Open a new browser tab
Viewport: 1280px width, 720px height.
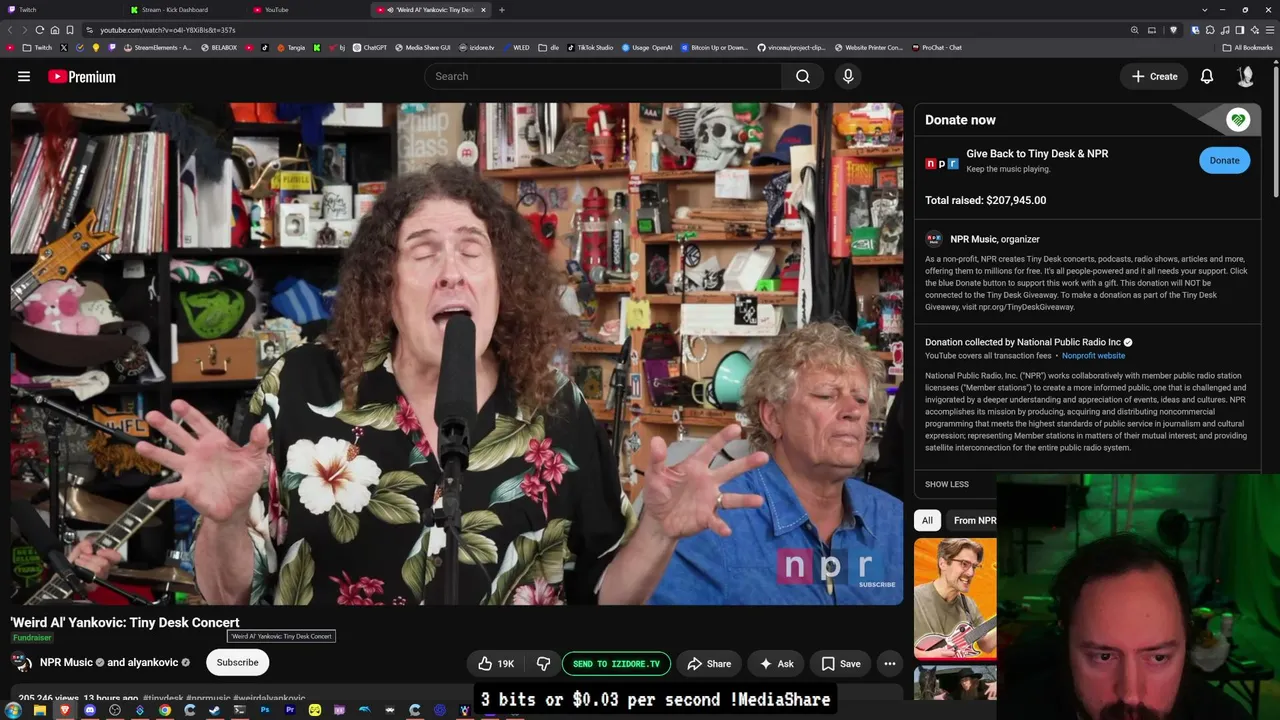coord(502,10)
